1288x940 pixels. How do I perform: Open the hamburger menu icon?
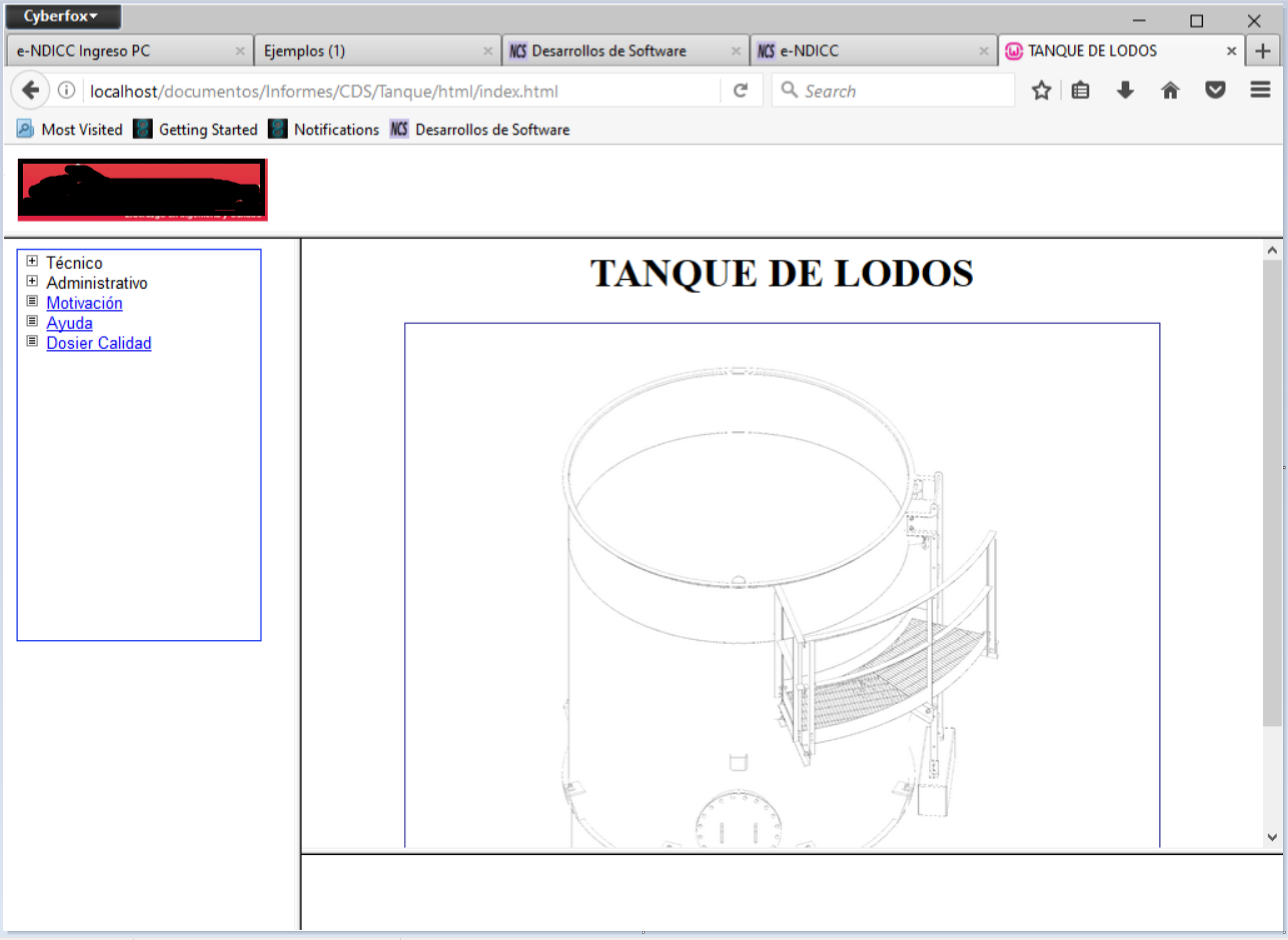[1260, 90]
